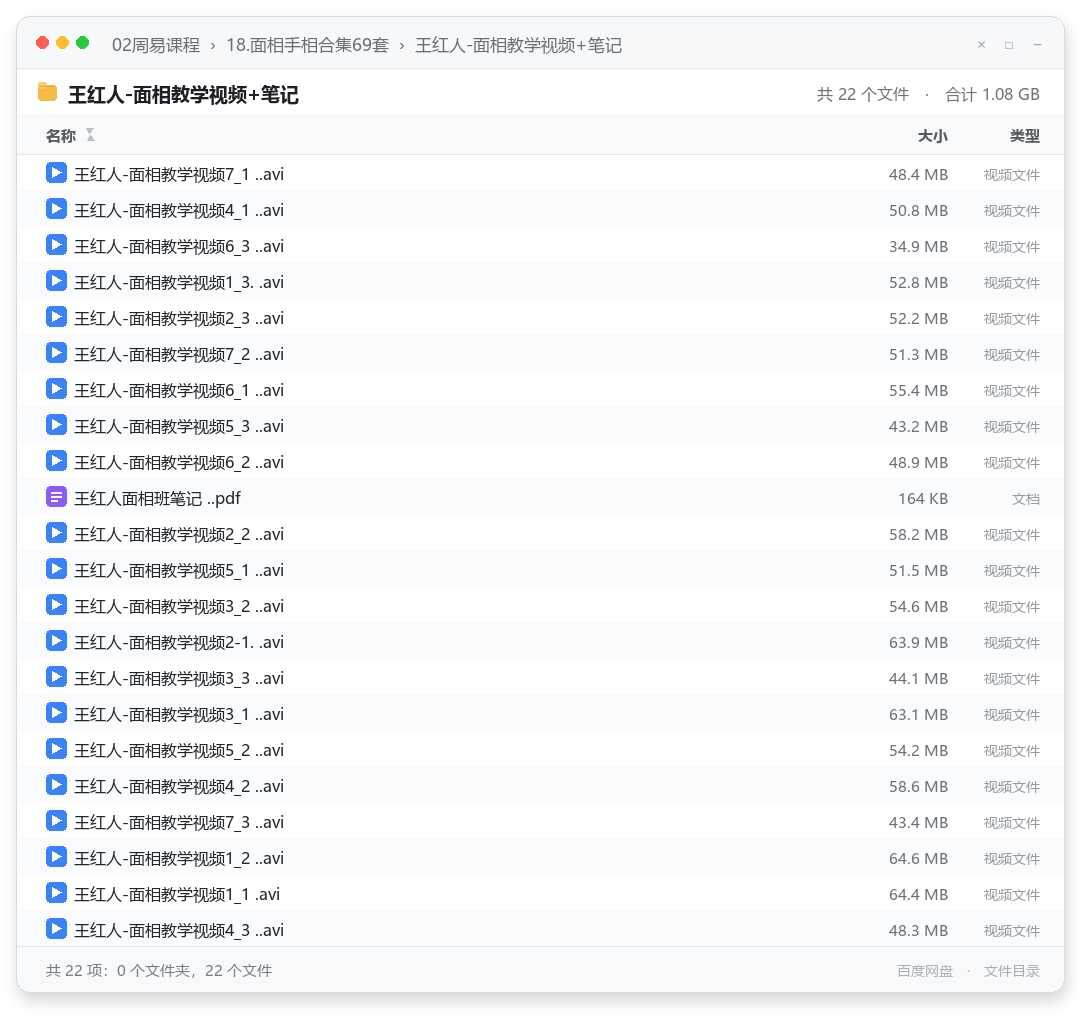Select file name 王红人-面相教学视频2_3 ..avi
The width and height of the screenshot is (1080, 1016).
tap(178, 318)
